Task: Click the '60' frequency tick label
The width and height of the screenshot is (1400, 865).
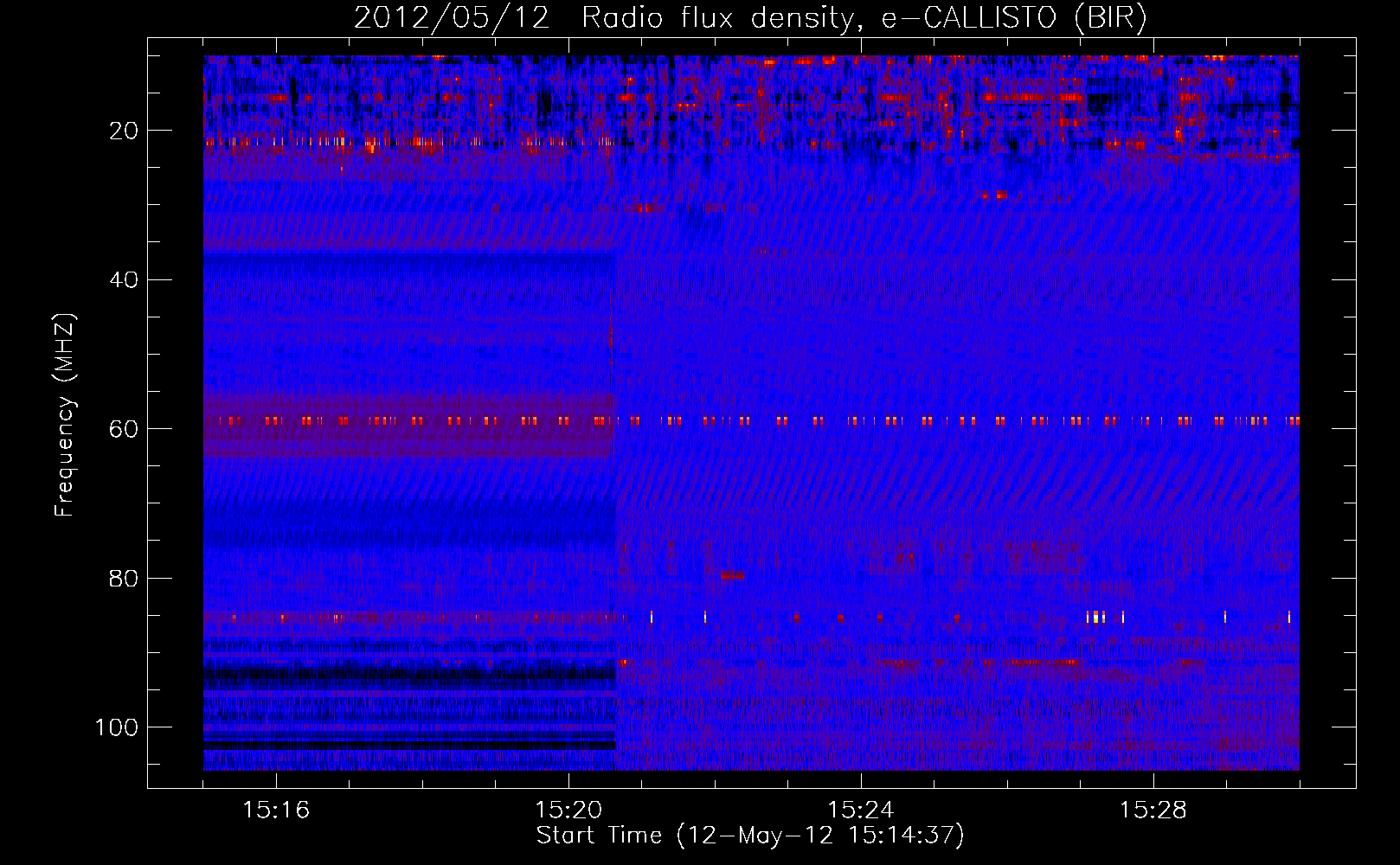Action: pos(125,430)
